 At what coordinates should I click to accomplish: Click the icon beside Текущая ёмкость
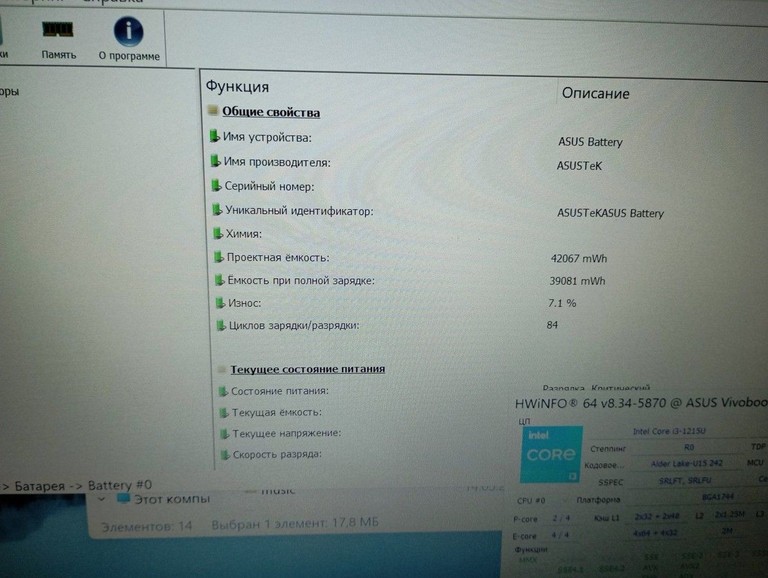(224, 412)
